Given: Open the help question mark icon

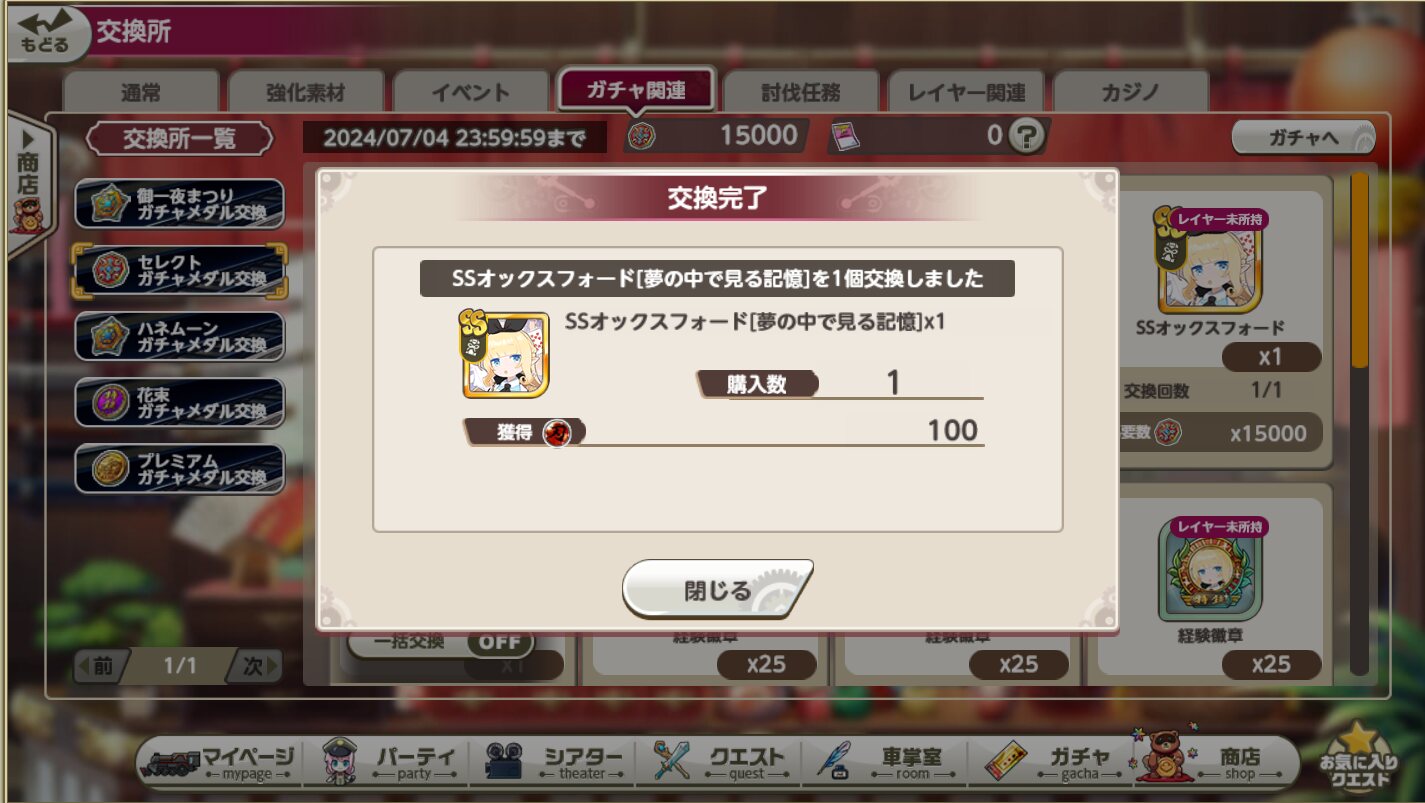Looking at the screenshot, I should pos(1025,136).
